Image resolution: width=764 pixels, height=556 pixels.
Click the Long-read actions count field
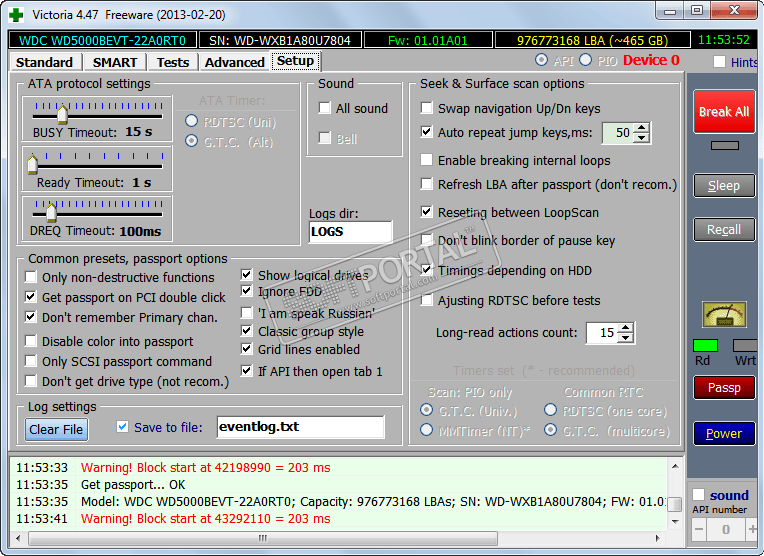(x=602, y=333)
